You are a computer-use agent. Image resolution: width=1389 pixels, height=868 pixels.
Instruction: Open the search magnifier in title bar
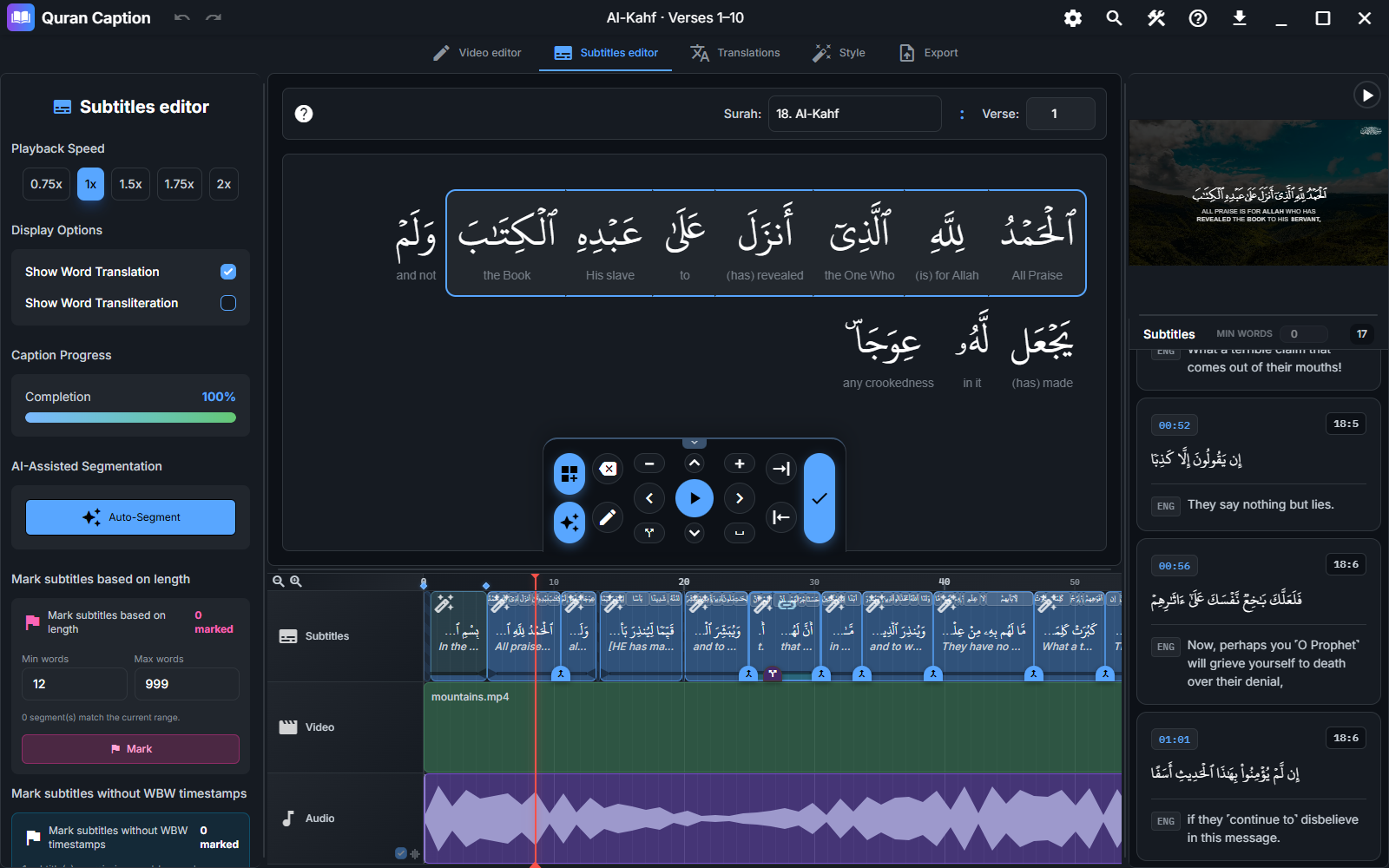[1115, 18]
